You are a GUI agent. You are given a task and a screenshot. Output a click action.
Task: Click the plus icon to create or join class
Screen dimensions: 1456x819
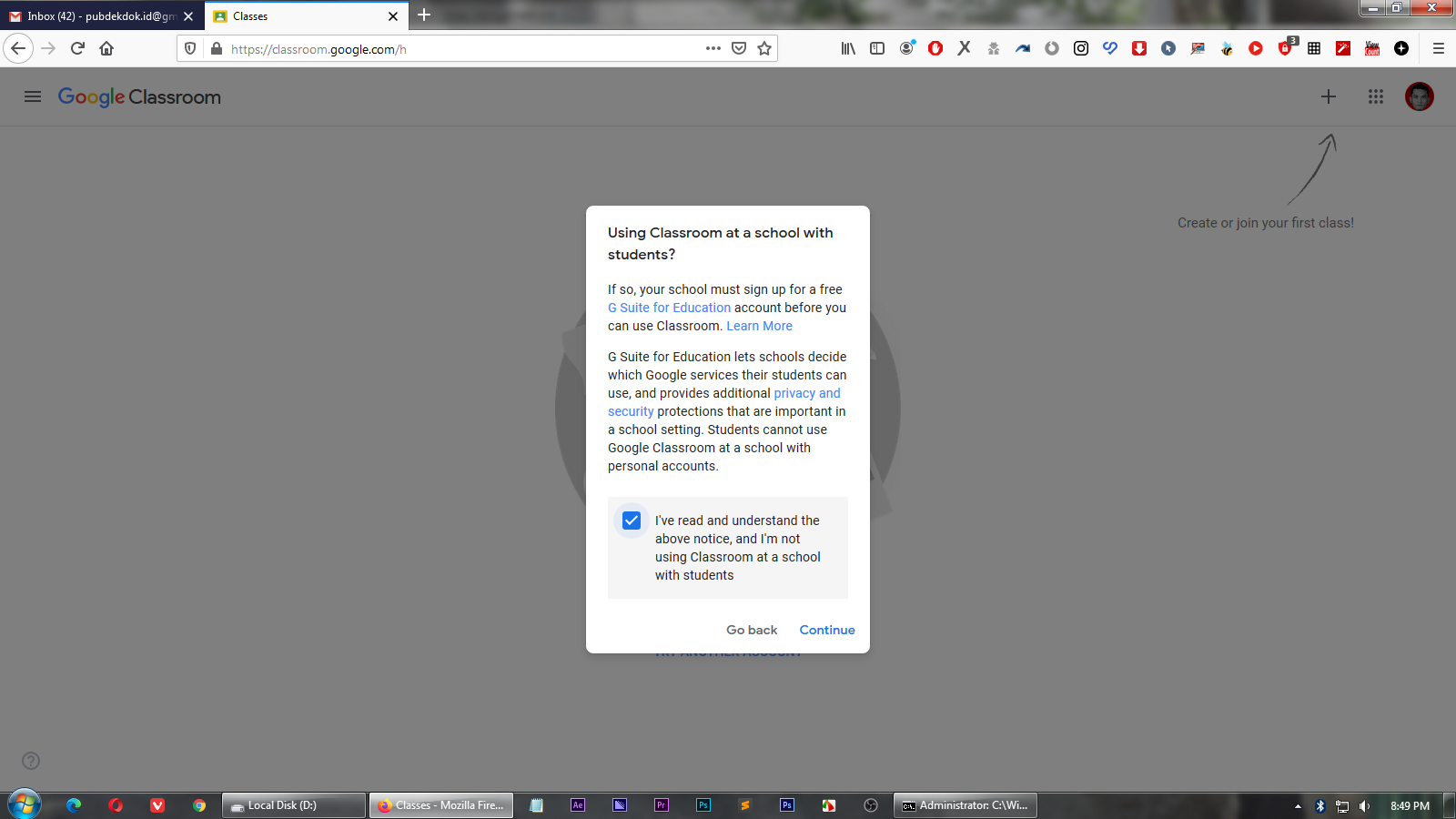1329,96
